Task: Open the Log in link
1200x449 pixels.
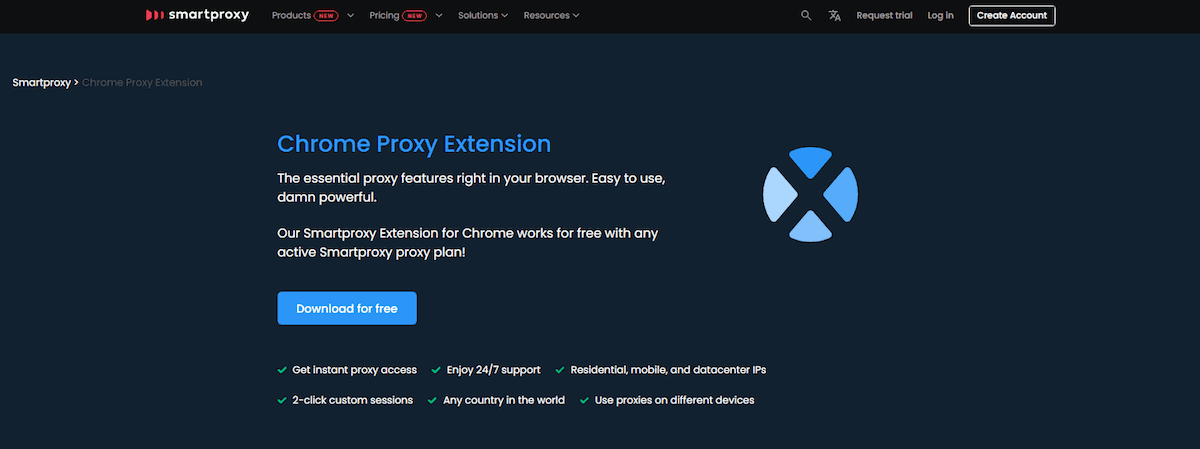Action: coord(940,15)
